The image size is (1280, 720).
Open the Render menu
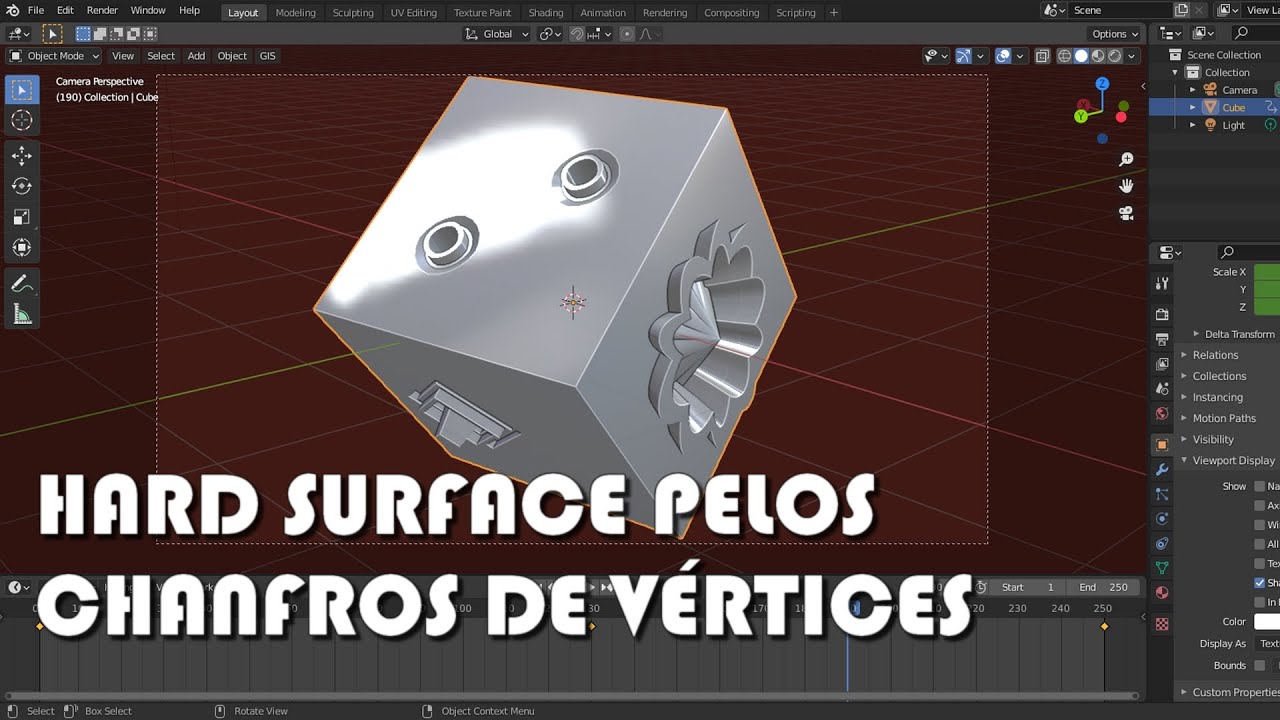[x=102, y=10]
